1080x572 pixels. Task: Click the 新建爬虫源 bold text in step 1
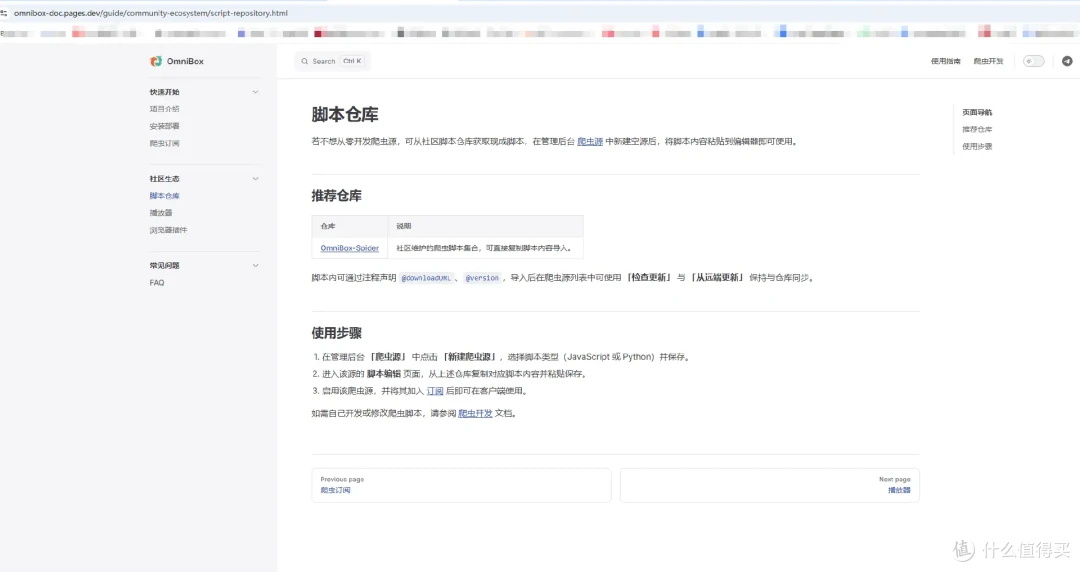[470, 357]
